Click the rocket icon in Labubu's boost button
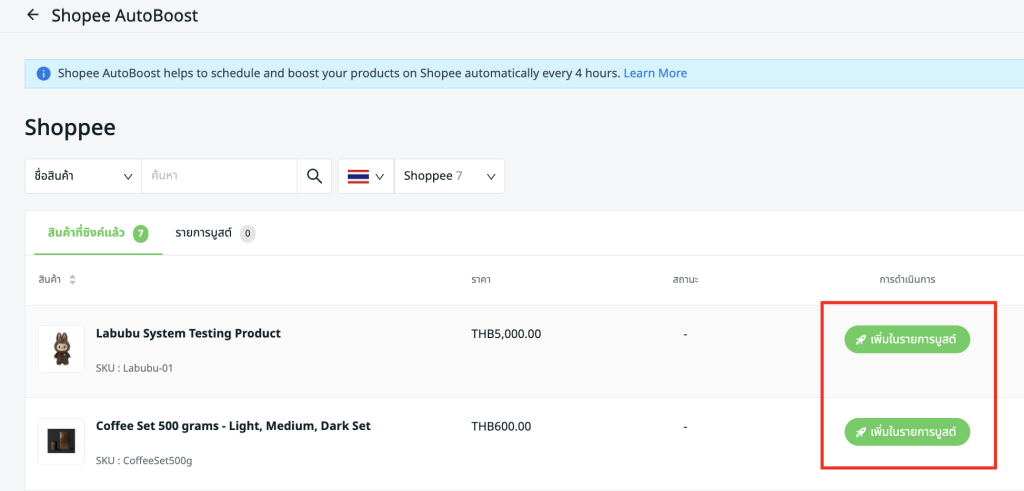 pos(860,340)
